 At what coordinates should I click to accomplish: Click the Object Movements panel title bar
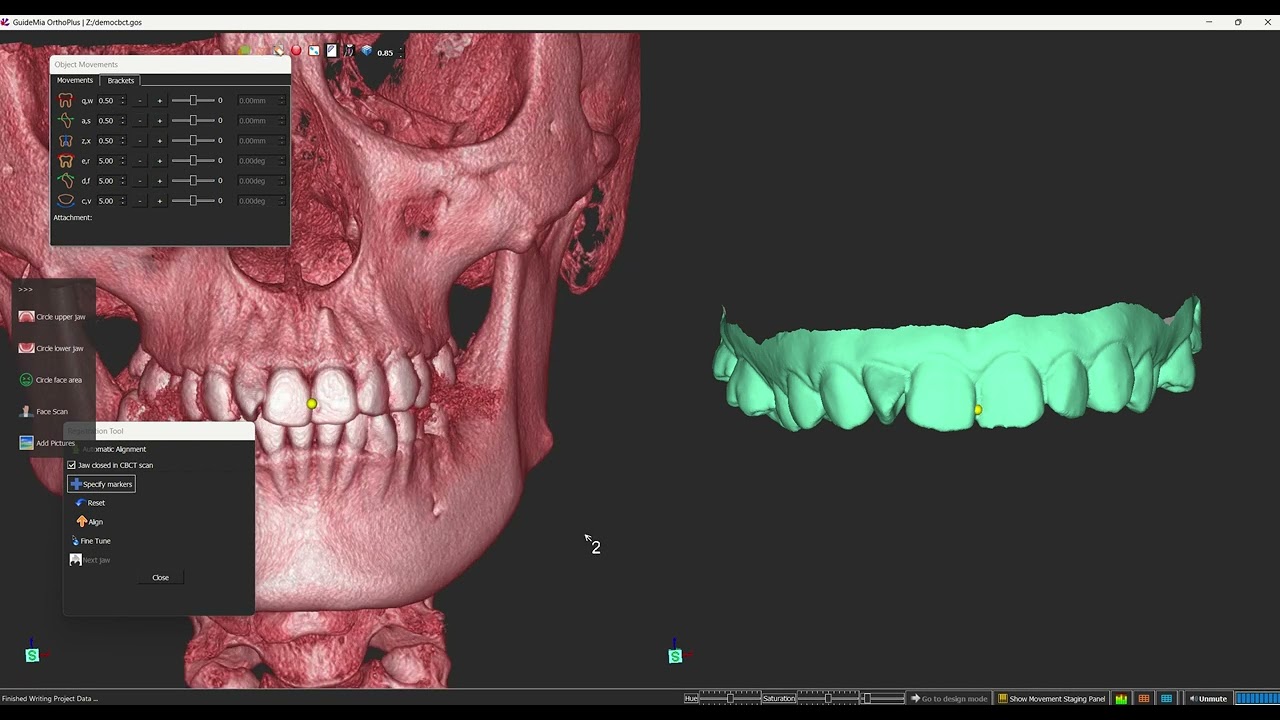pos(170,64)
